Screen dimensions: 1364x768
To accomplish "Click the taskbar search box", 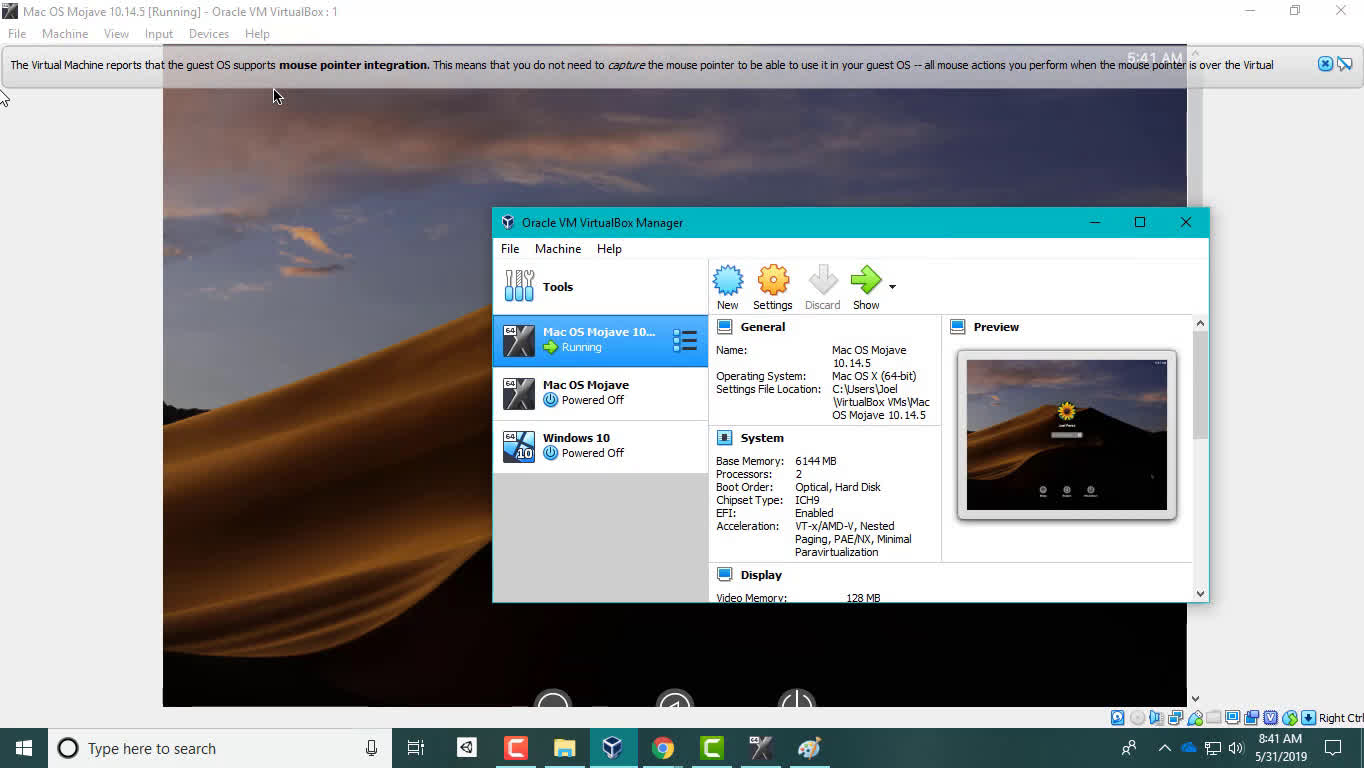I will (x=220, y=748).
